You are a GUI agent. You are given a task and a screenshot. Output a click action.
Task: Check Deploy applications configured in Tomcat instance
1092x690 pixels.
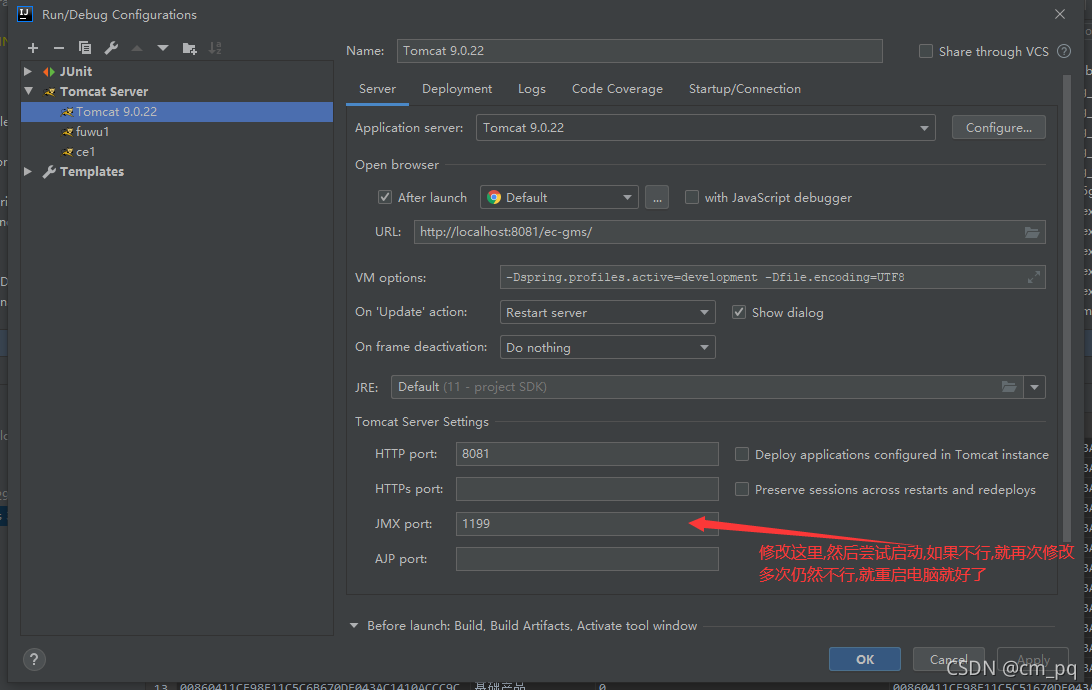[742, 454]
